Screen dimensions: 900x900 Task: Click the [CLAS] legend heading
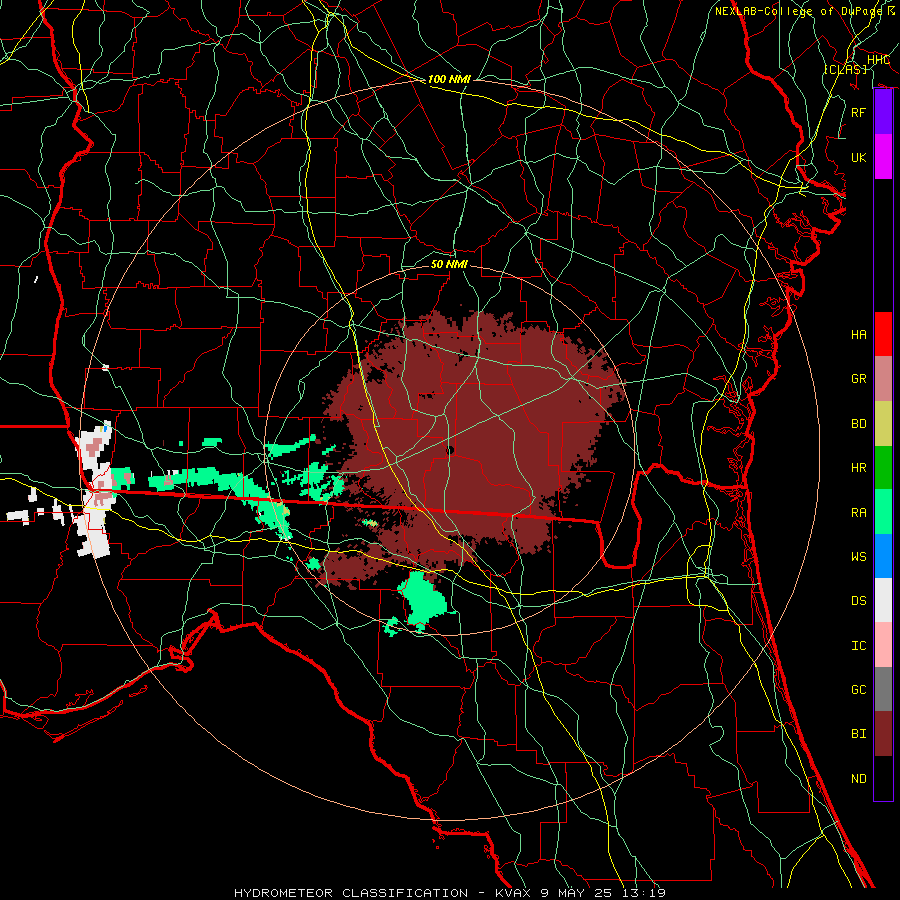(x=845, y=69)
